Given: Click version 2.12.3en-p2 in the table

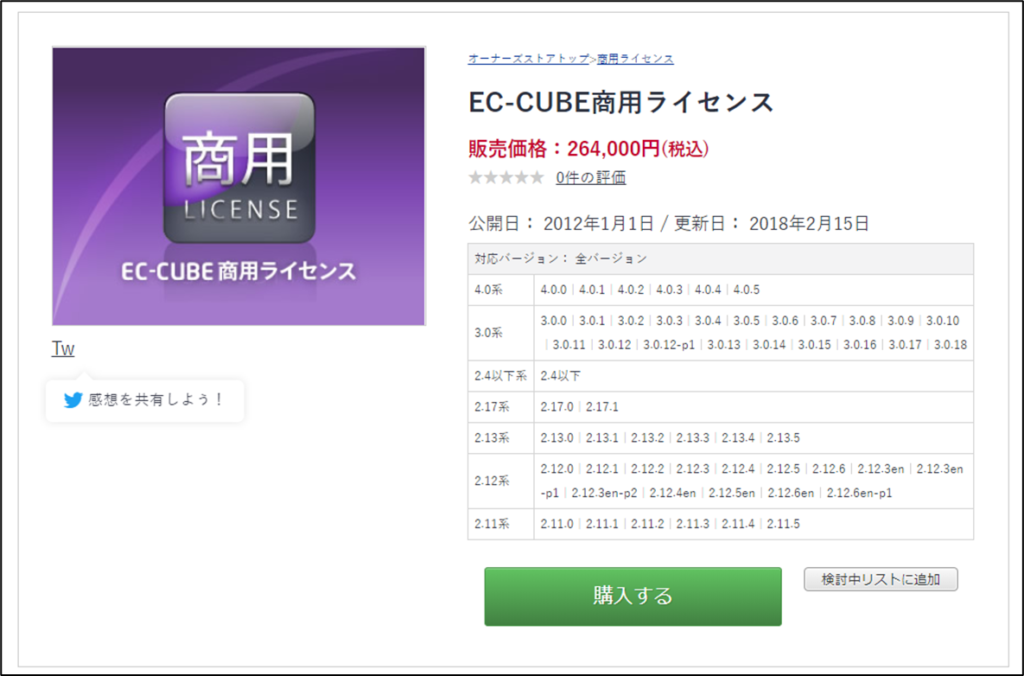Looking at the screenshot, I should [604, 492].
